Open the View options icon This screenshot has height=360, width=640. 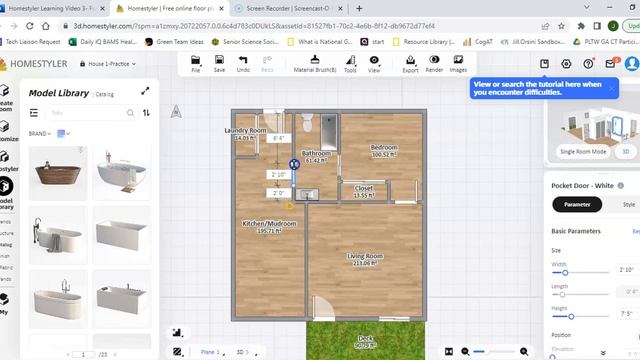click(x=374, y=64)
